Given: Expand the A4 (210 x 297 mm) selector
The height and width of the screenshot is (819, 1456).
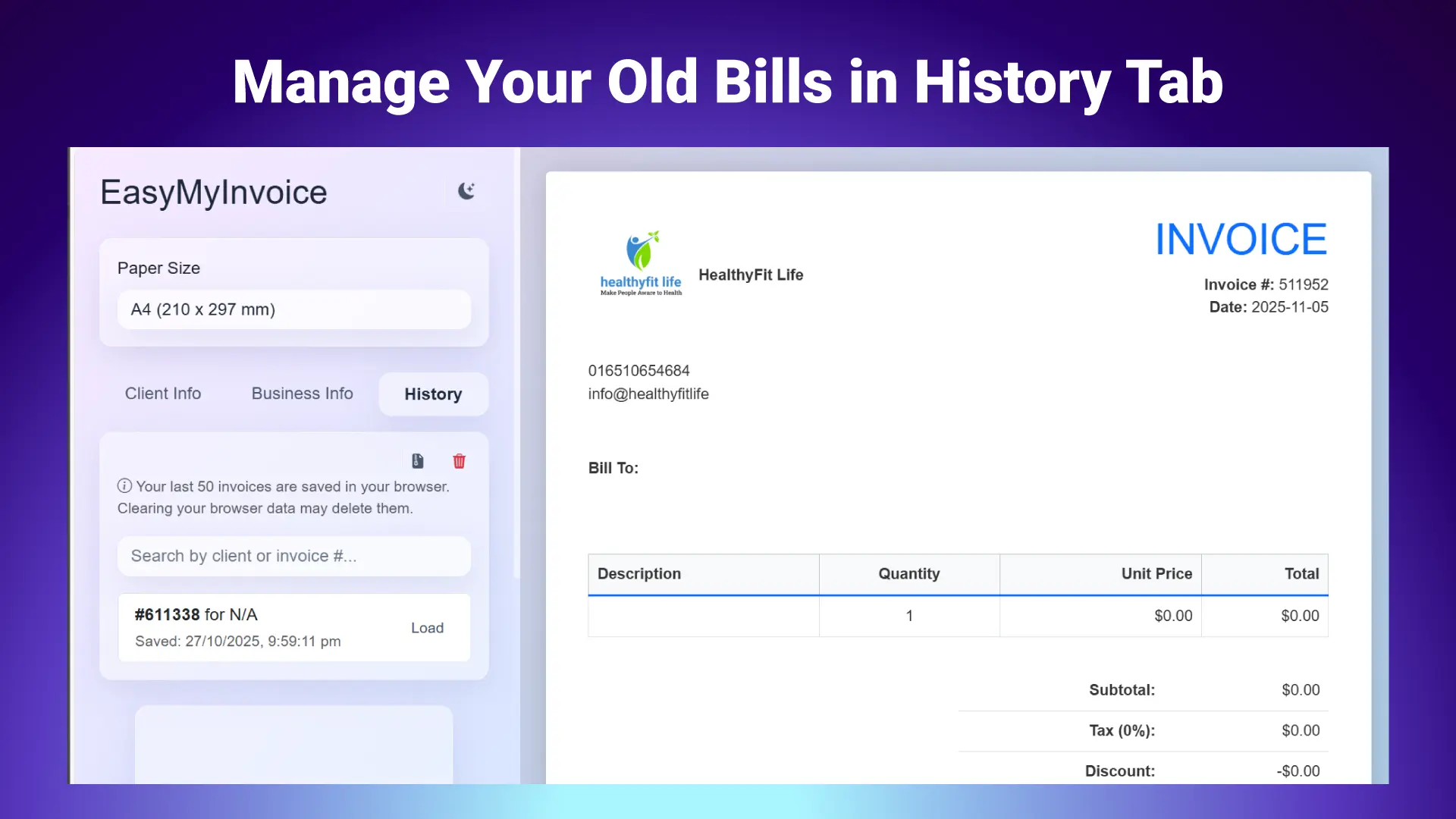Looking at the screenshot, I should [x=294, y=309].
